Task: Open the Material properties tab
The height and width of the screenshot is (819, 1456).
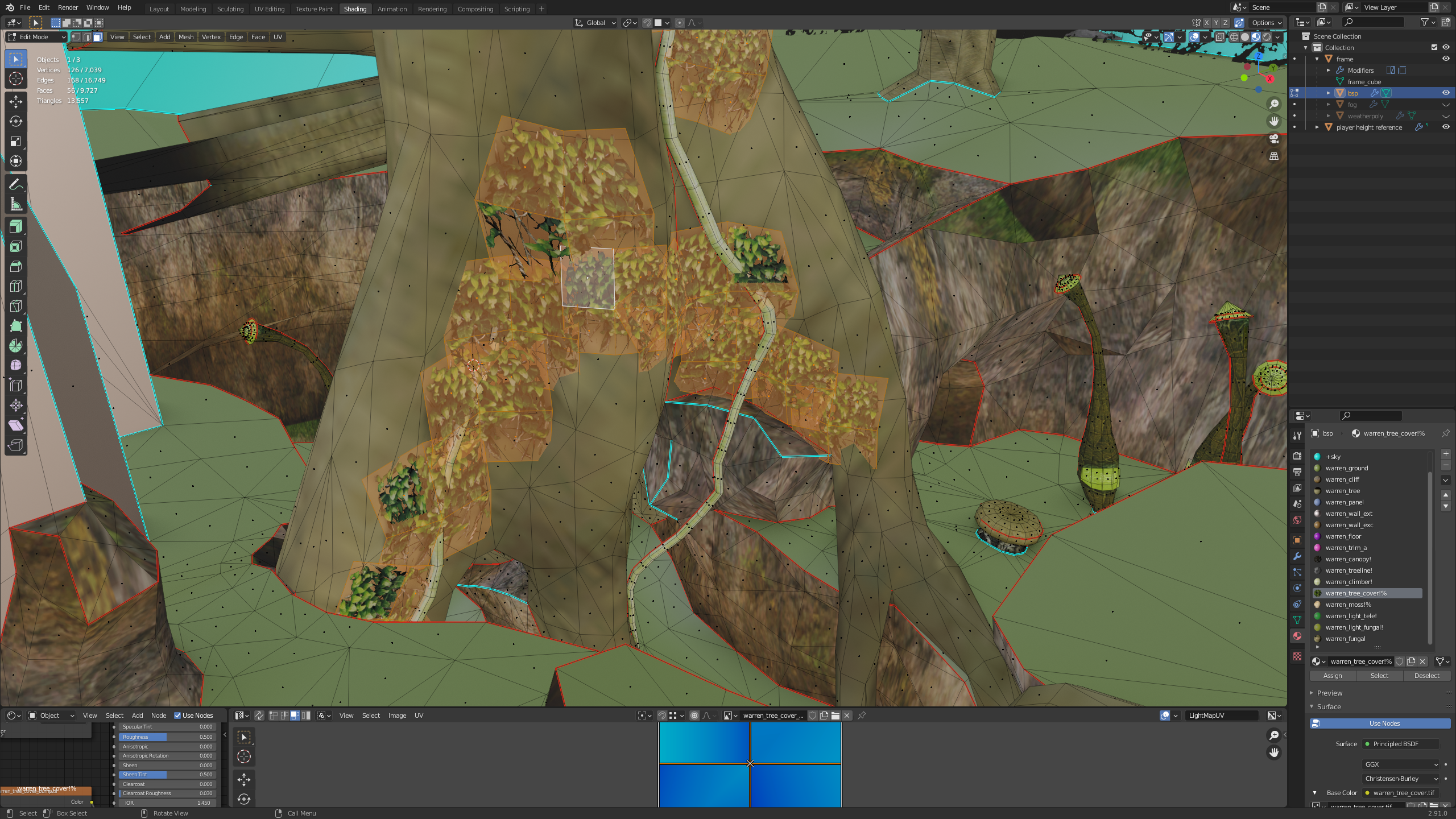Action: coord(1297,636)
